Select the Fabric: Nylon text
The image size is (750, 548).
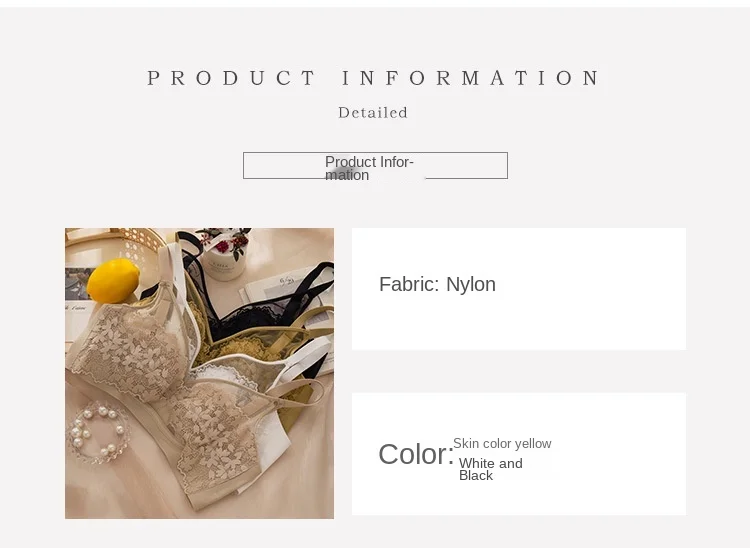click(x=437, y=285)
